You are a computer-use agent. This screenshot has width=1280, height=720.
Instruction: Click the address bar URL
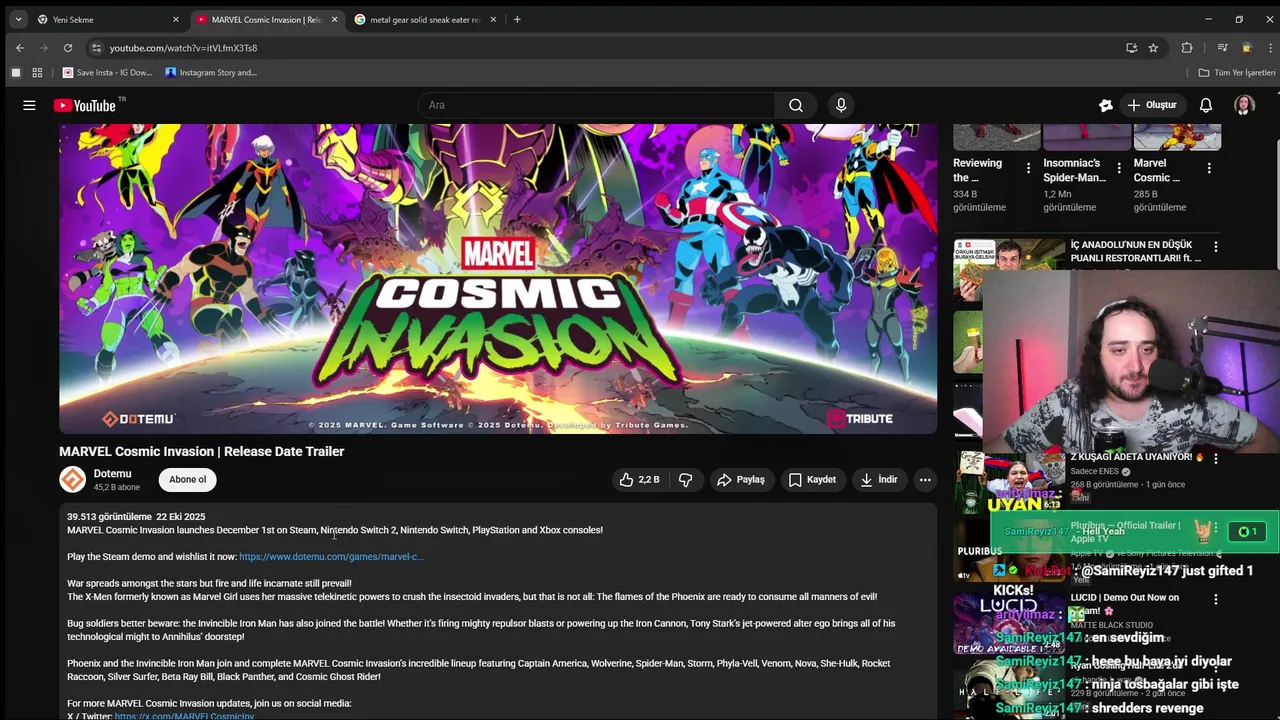pyautogui.click(x=183, y=48)
